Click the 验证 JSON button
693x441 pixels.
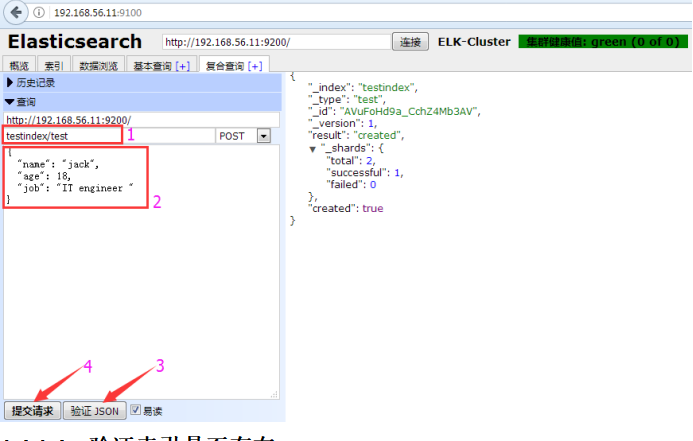click(x=95, y=411)
